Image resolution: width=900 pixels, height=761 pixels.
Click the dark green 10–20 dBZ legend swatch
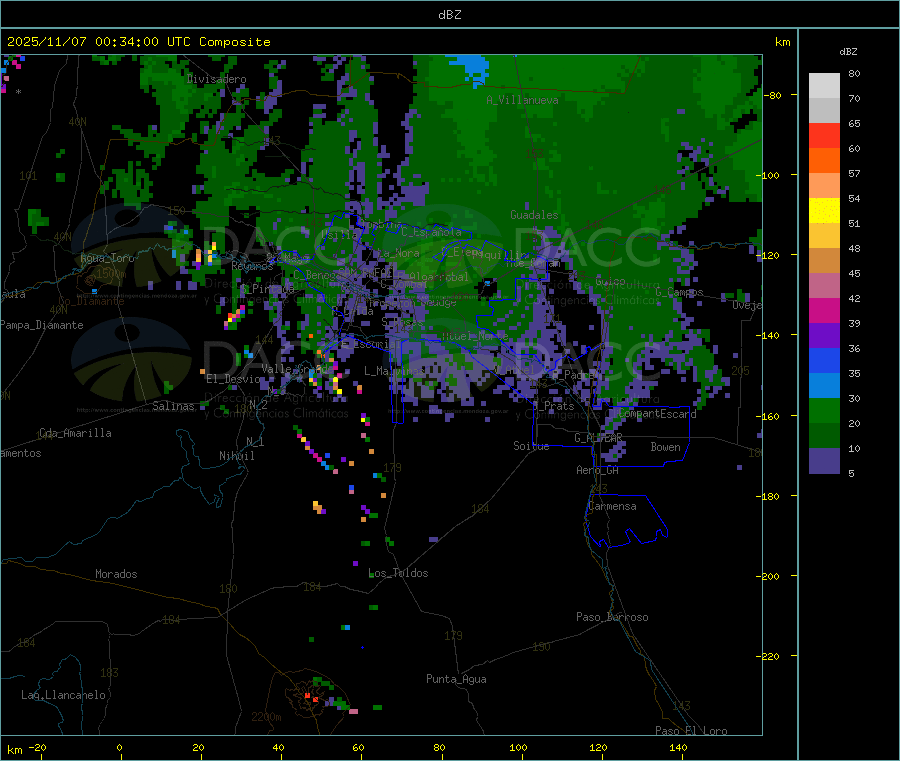click(x=824, y=436)
